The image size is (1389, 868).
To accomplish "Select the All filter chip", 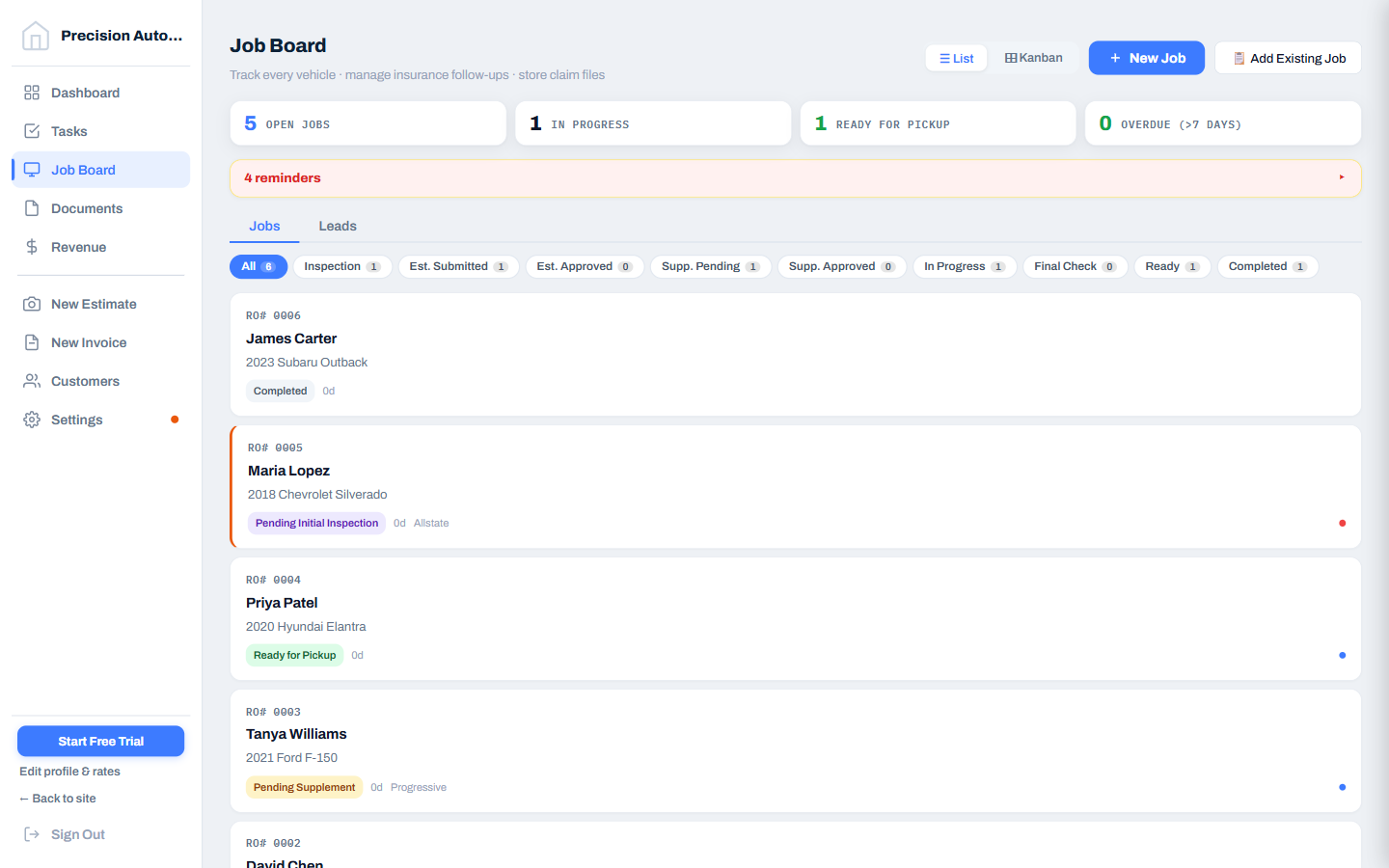I will tap(259, 266).
